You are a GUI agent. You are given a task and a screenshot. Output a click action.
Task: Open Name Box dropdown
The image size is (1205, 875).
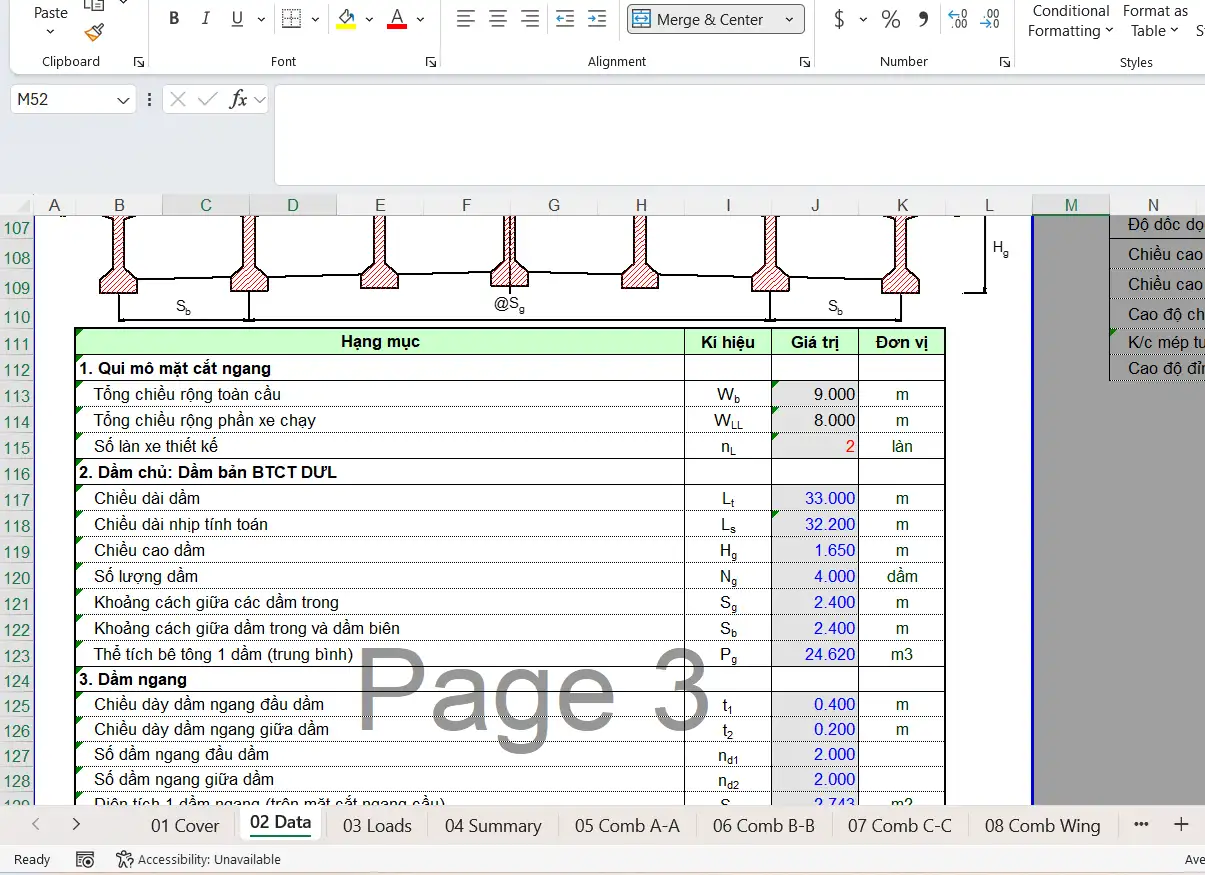point(123,100)
